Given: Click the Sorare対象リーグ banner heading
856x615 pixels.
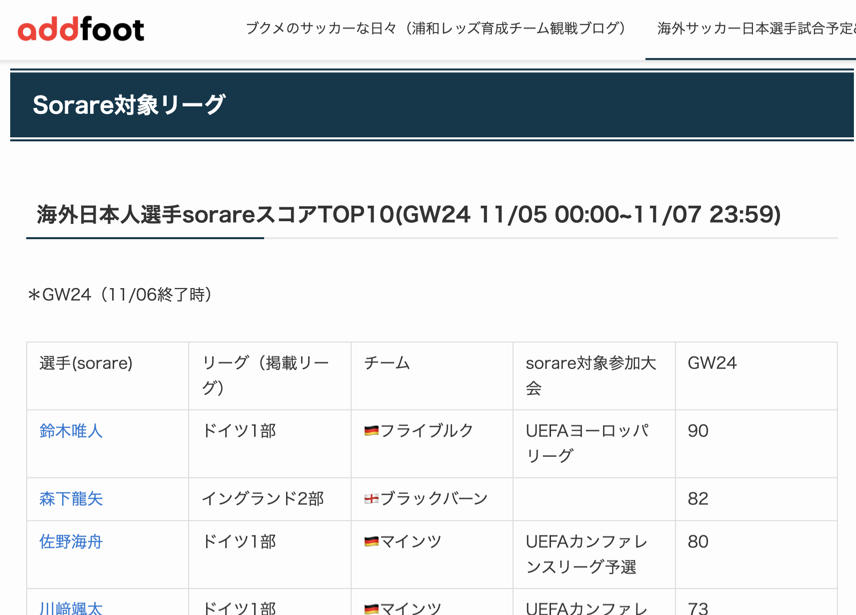Looking at the screenshot, I should click(x=129, y=104).
